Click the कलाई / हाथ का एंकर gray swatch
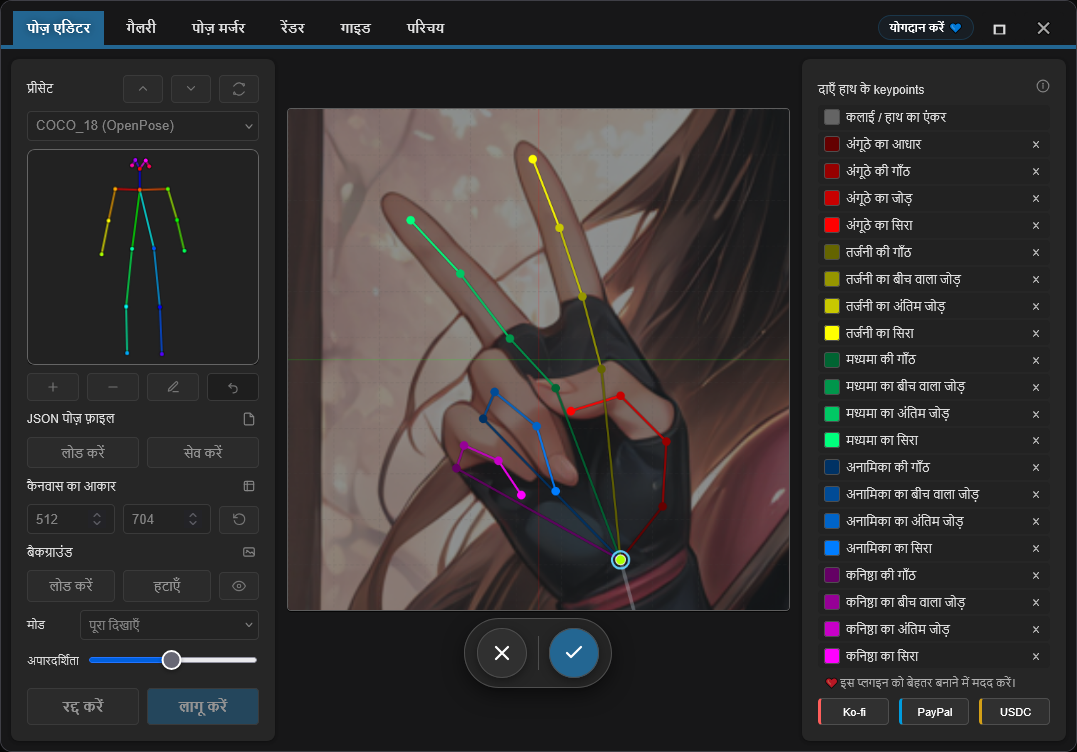The image size is (1077, 752). click(832, 117)
